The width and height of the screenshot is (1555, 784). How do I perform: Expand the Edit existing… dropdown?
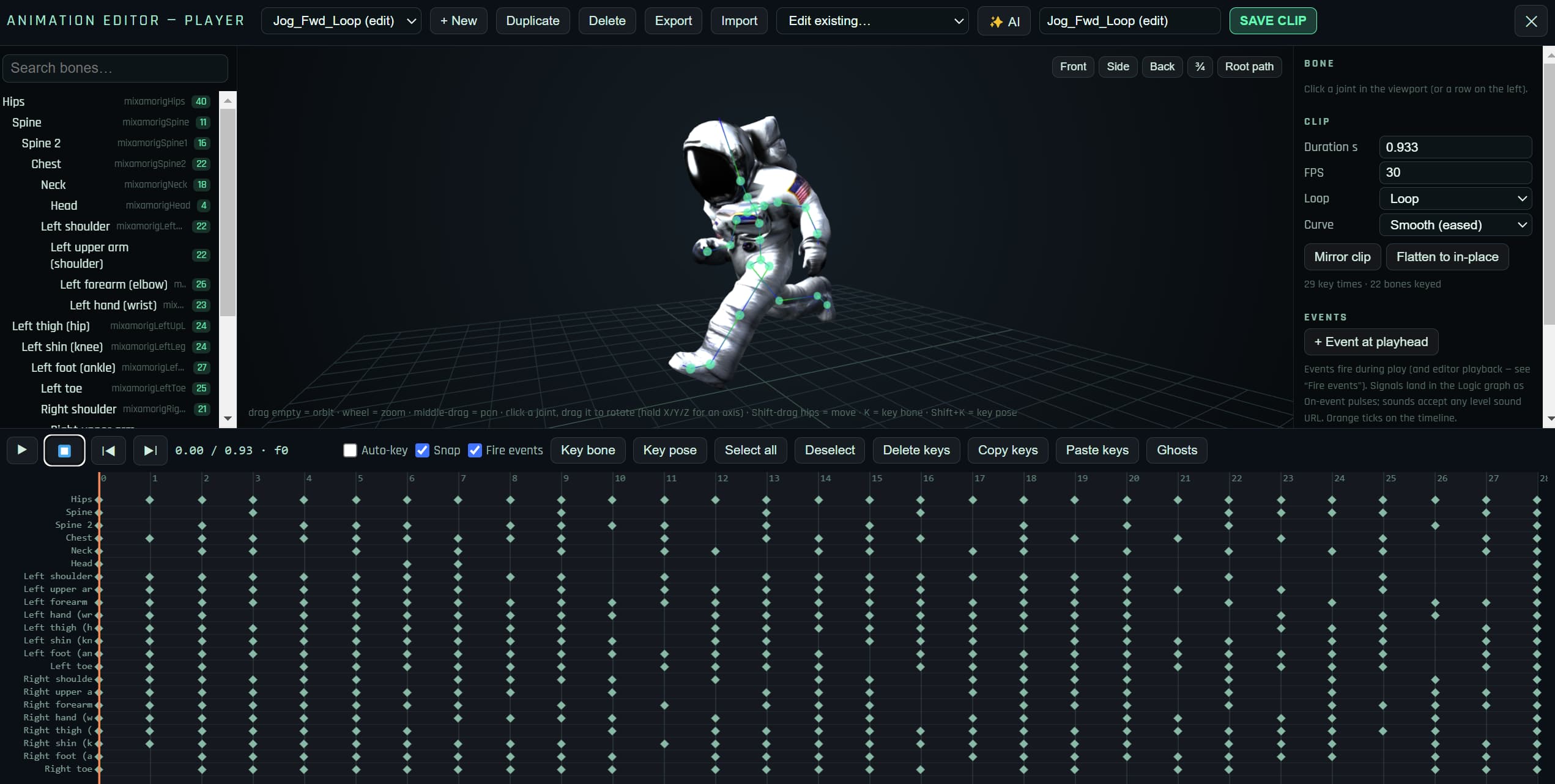(x=872, y=21)
